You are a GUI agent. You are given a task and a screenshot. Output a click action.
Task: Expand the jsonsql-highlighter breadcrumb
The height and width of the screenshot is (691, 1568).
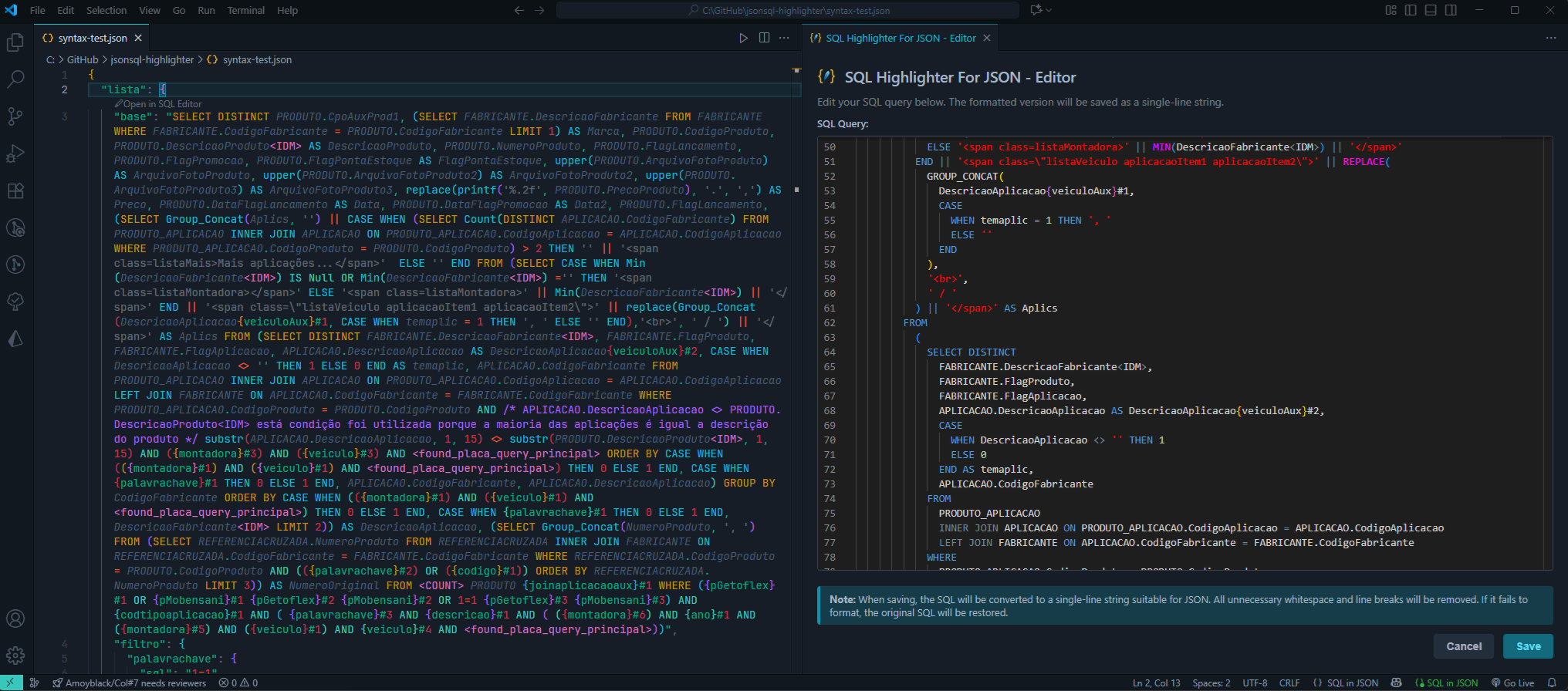[152, 59]
